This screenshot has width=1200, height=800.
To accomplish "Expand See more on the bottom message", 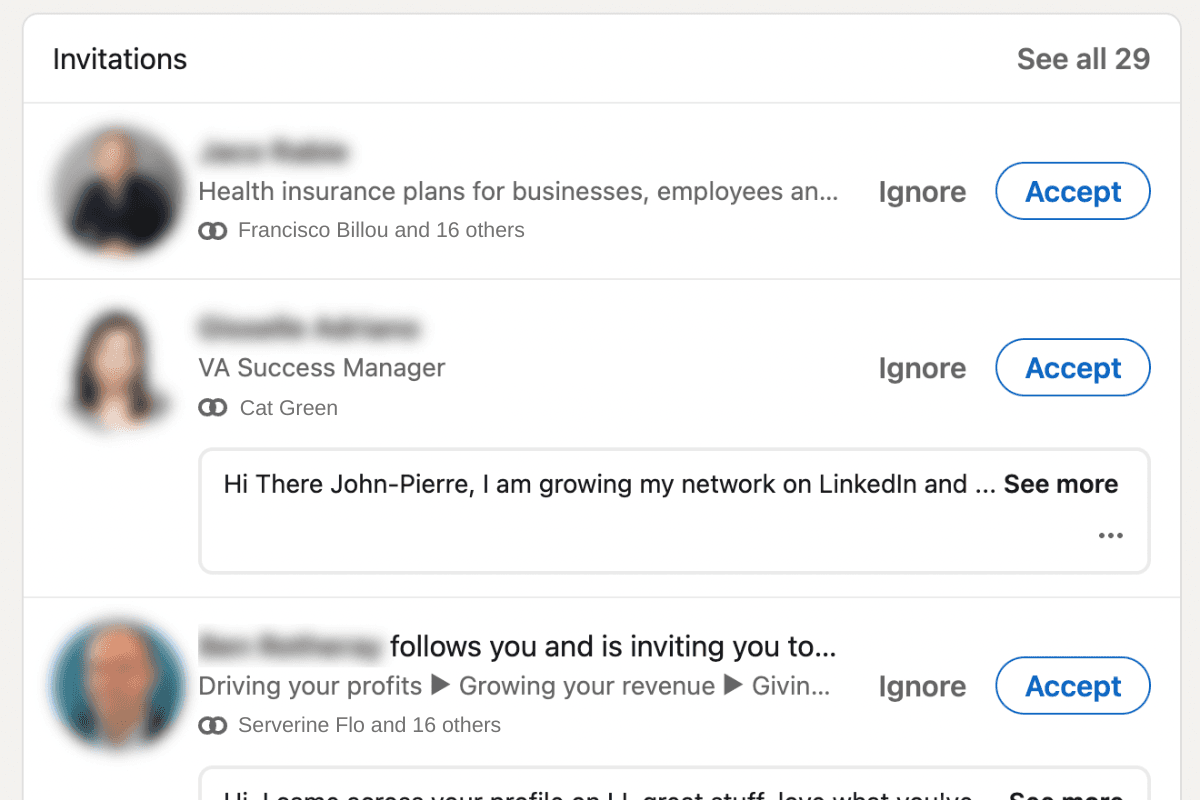I will click(x=1064, y=795).
